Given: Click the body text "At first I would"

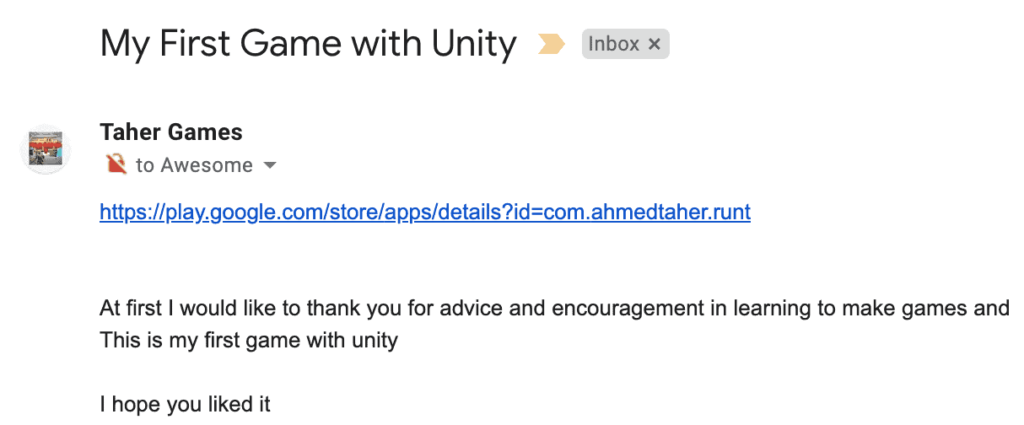Looking at the screenshot, I should (x=167, y=307).
